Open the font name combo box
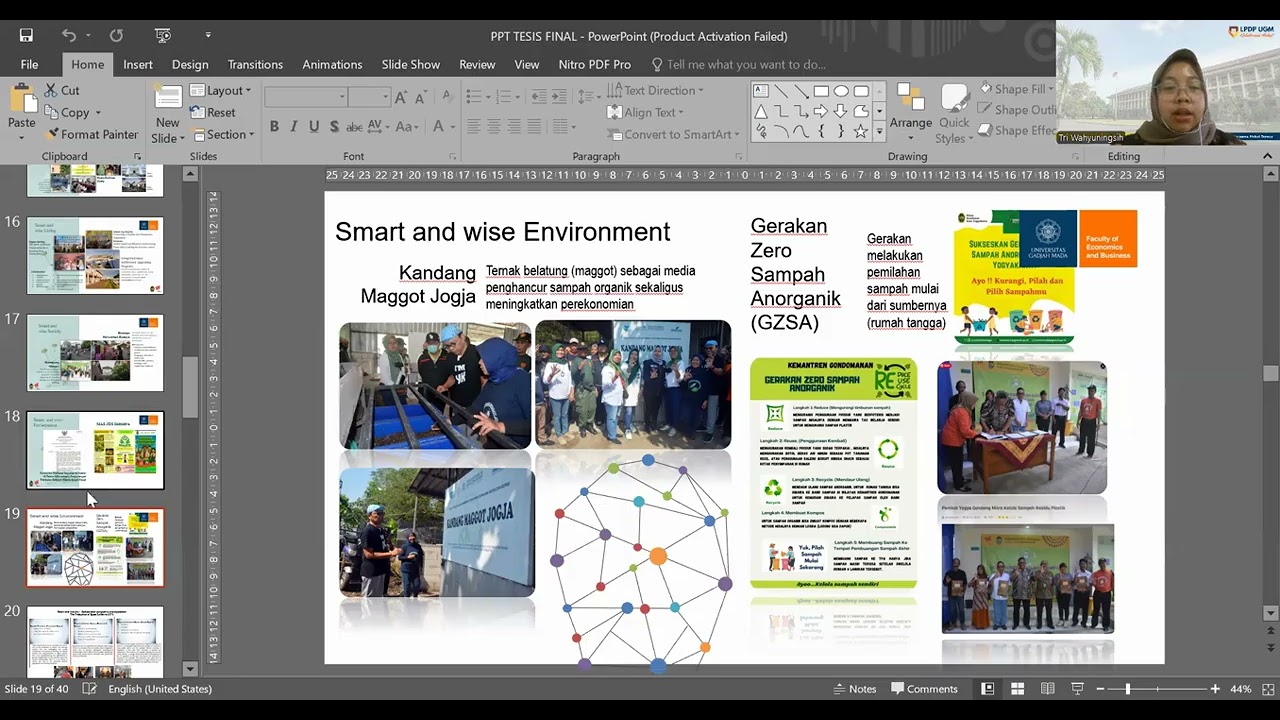This screenshot has width=1280, height=720. 305,97
